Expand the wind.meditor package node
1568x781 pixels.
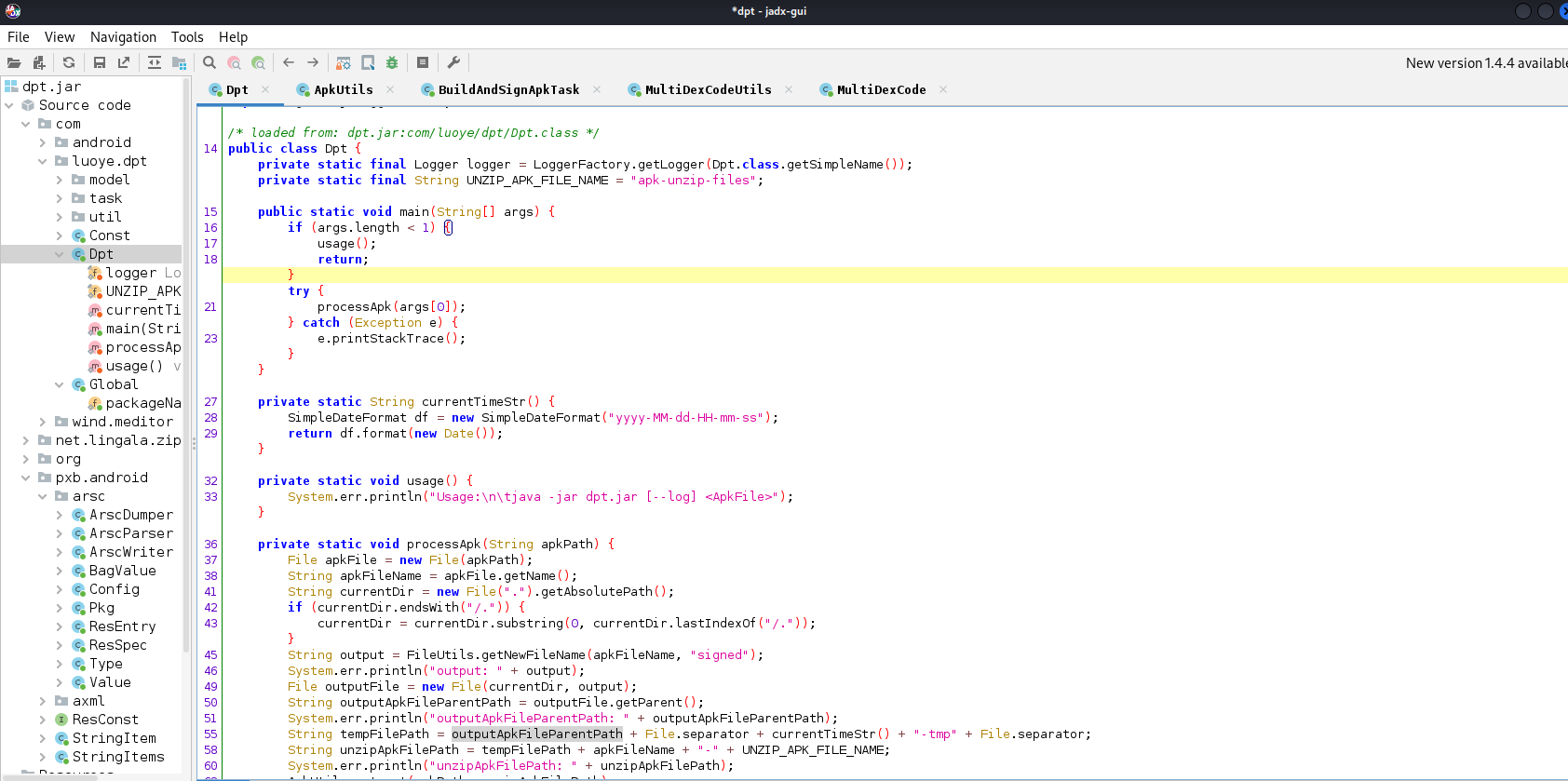(43, 422)
